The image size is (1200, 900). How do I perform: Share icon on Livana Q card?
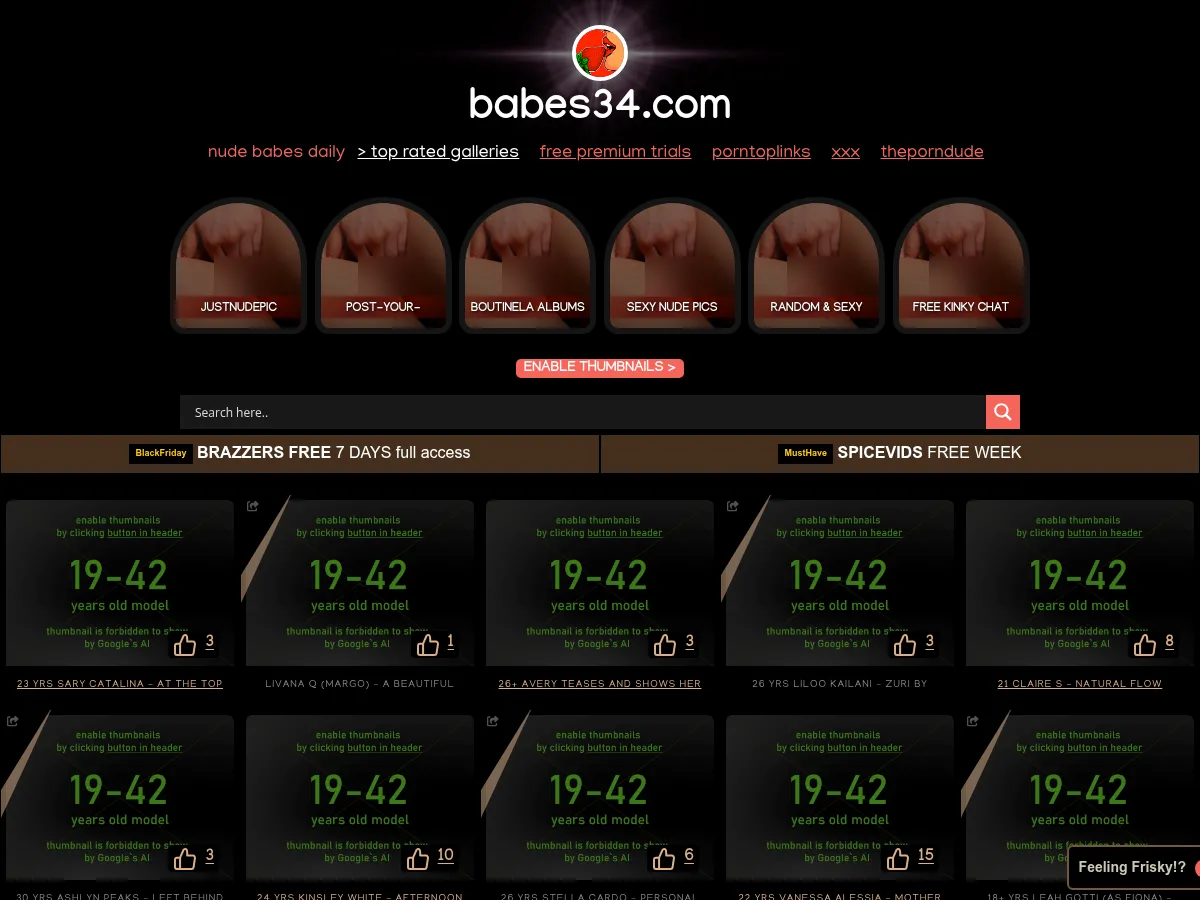(x=253, y=506)
